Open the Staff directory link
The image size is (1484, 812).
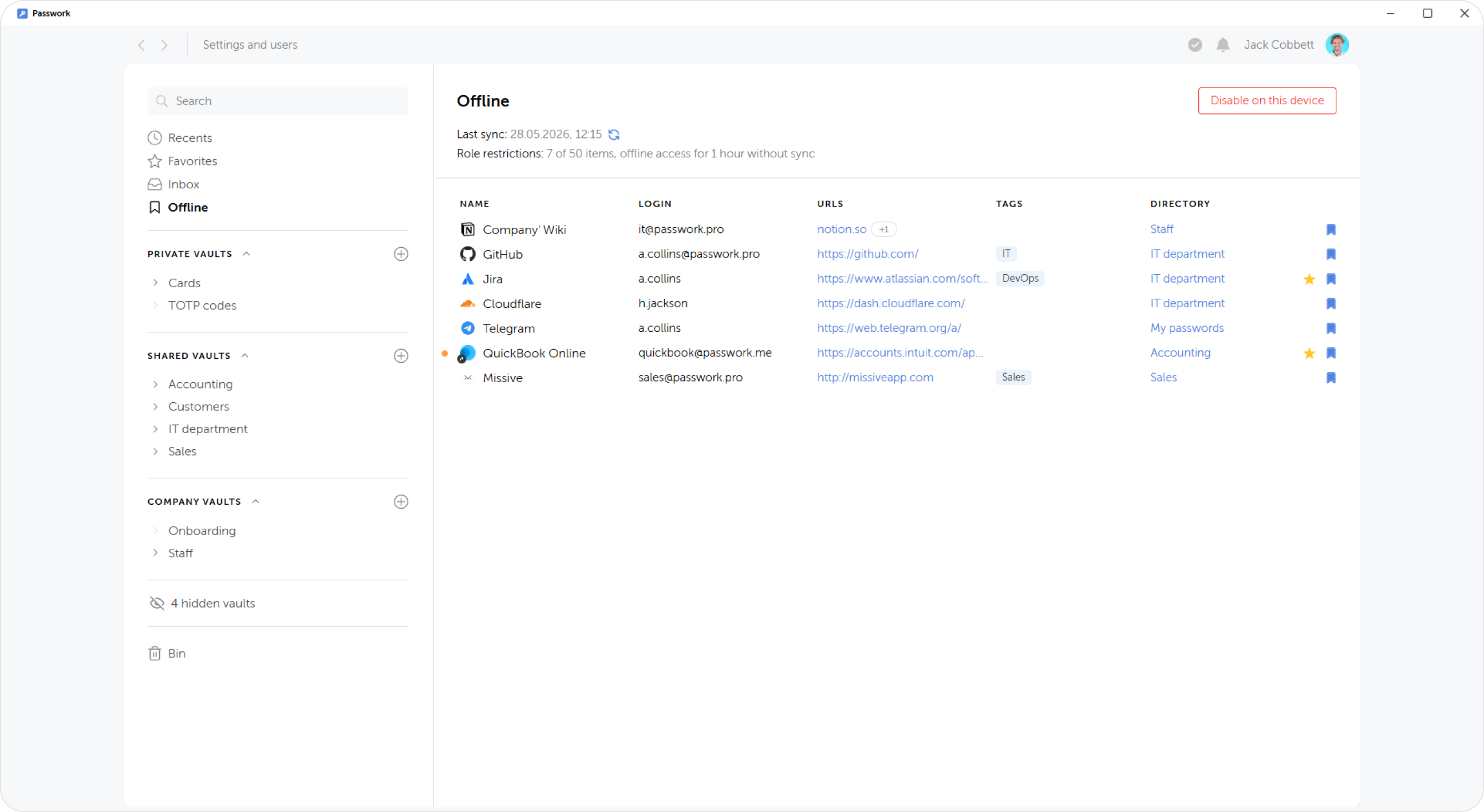point(1162,229)
